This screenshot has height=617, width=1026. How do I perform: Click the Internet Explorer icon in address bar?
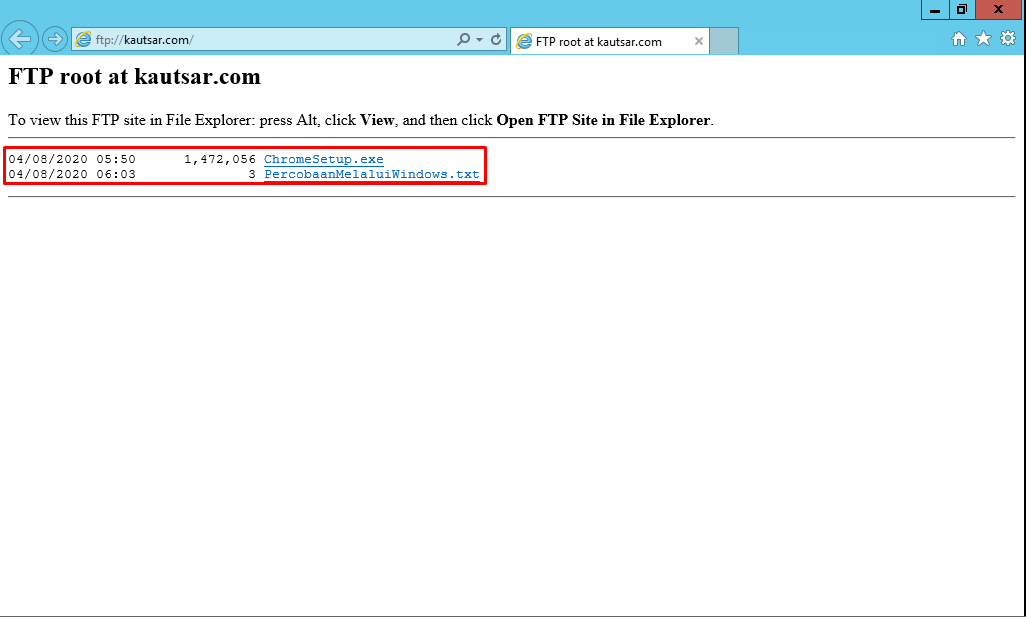pos(84,38)
